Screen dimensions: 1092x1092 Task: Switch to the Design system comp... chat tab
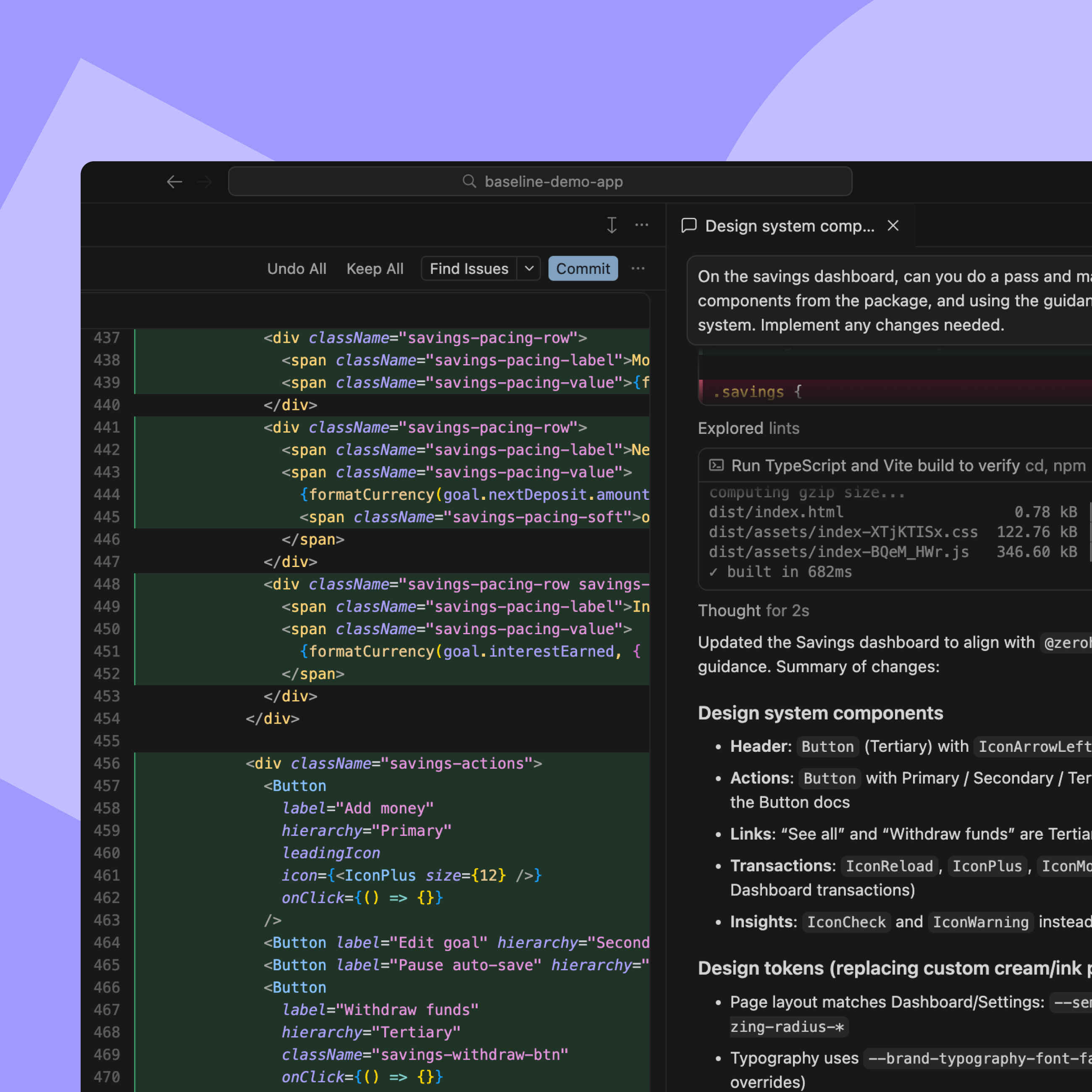coord(790,226)
